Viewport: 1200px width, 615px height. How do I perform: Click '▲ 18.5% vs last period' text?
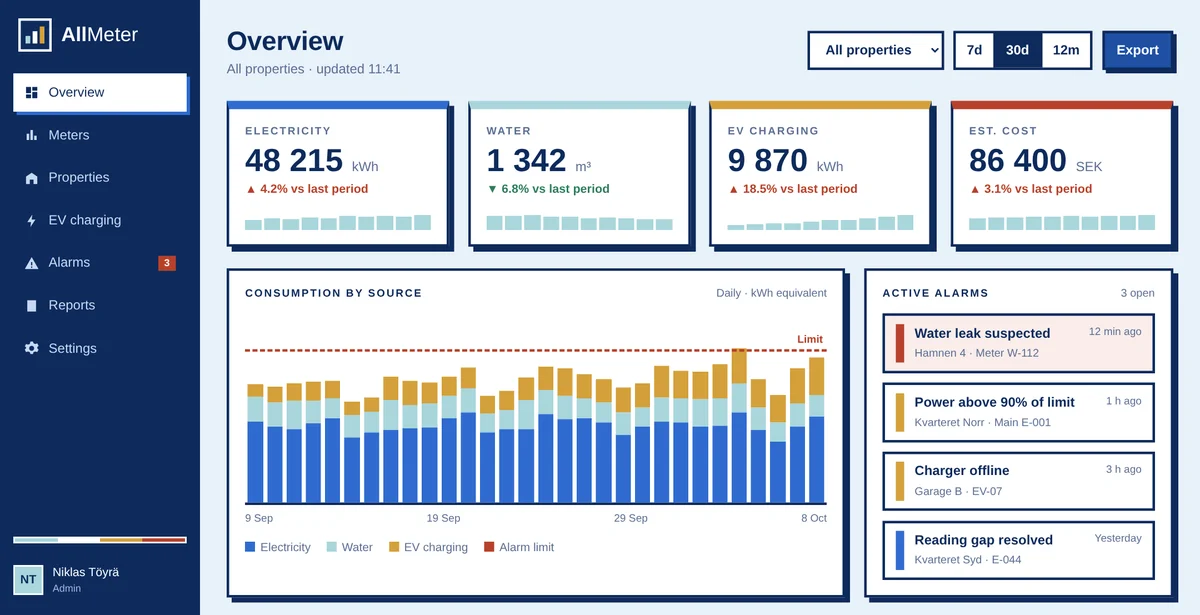pos(792,189)
